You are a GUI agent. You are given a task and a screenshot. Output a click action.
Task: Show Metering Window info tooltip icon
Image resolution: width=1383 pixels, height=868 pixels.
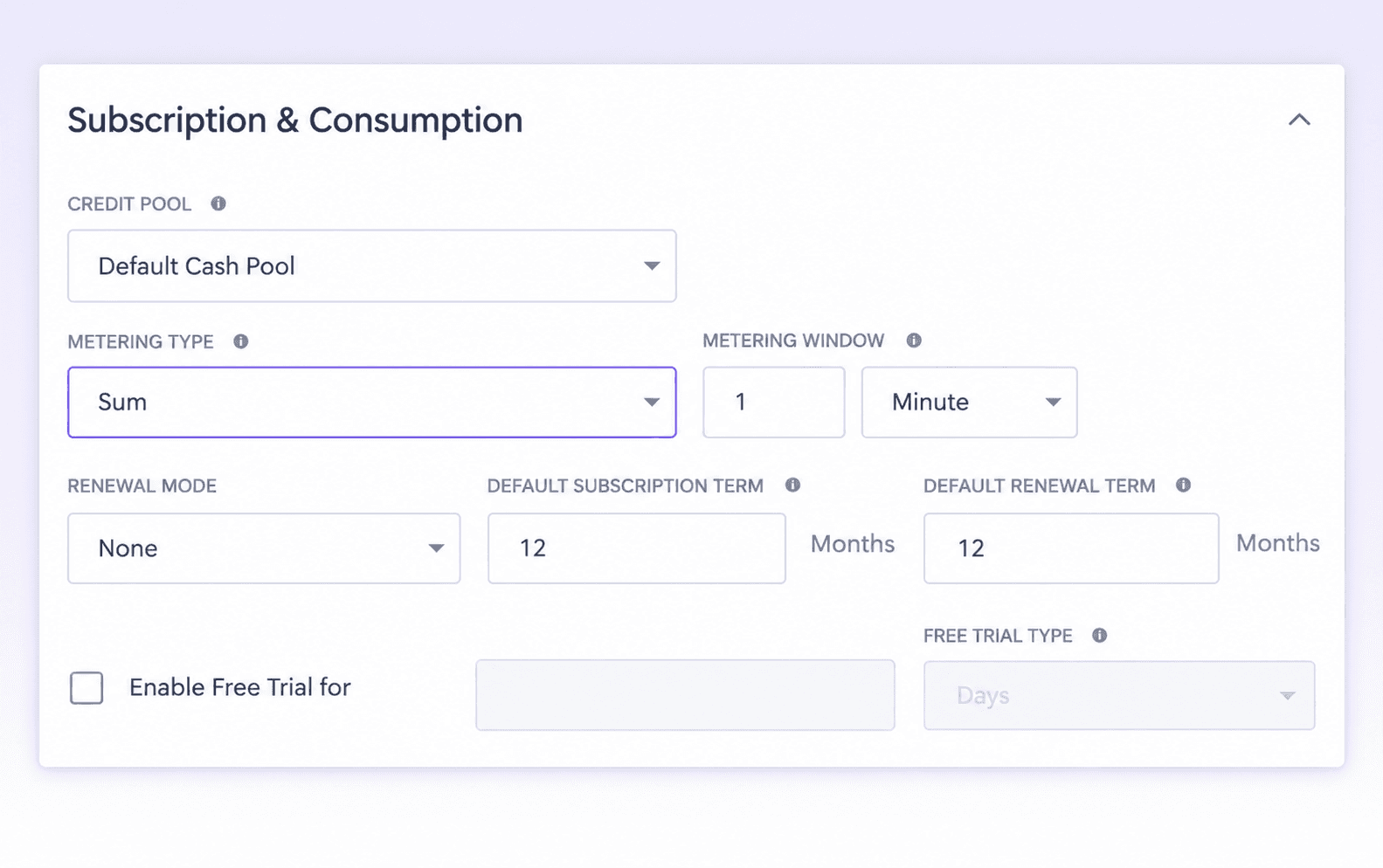click(914, 341)
